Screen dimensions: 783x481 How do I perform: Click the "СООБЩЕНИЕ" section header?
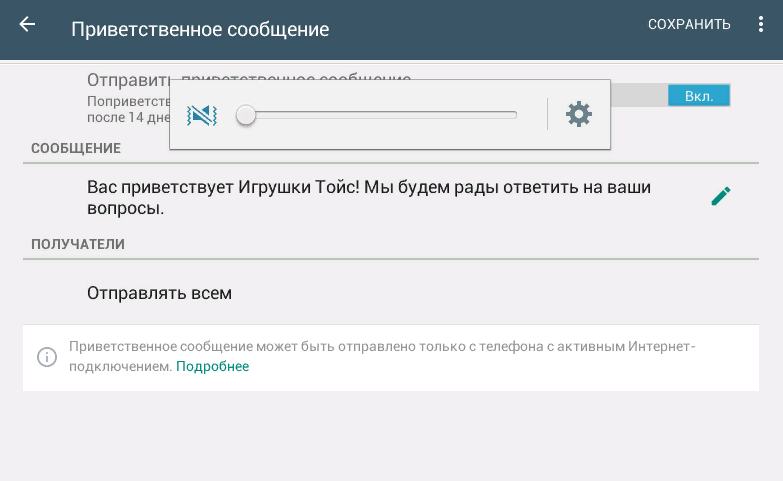[76, 148]
